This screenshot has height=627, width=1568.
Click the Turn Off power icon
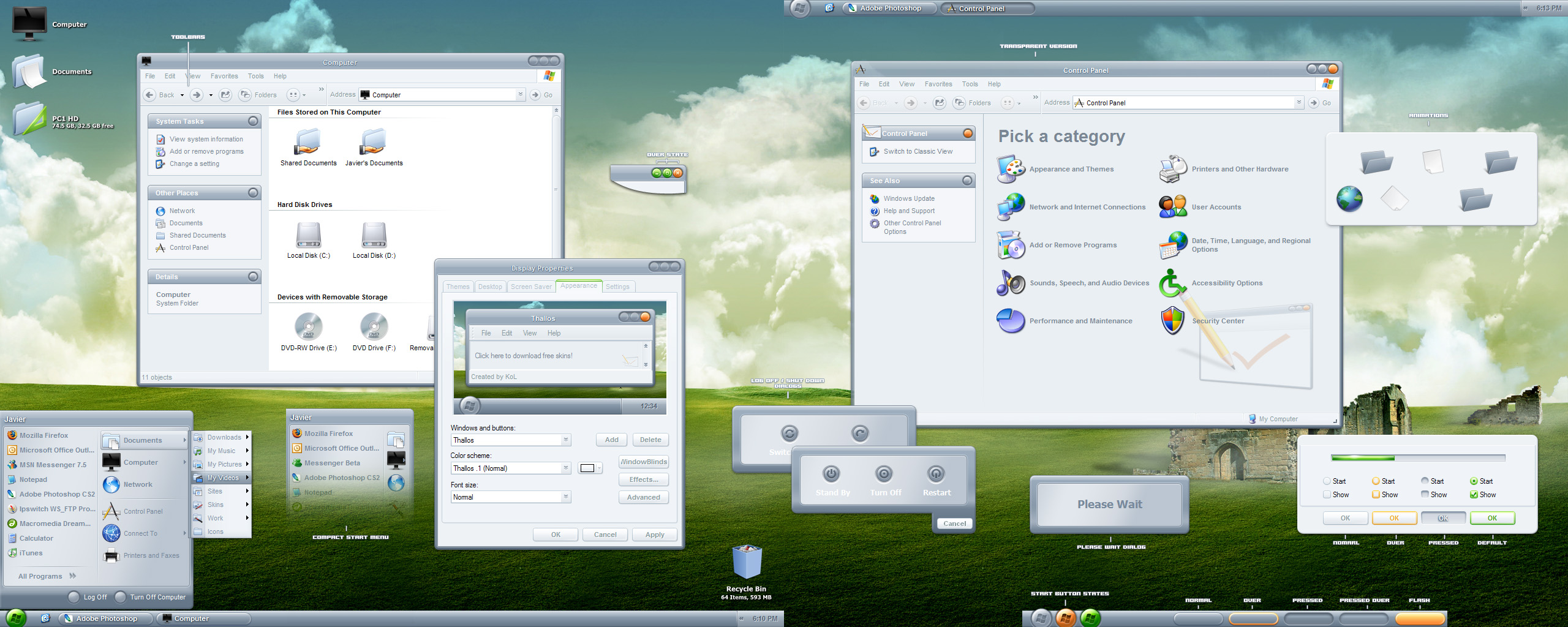point(884,473)
